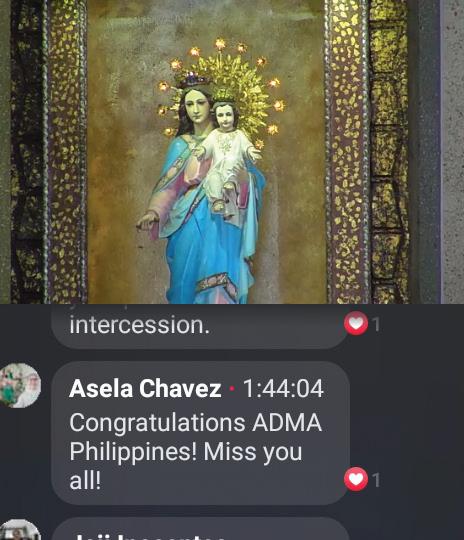Tap the 'Miss you all!' line of the comment
This screenshot has height=540, width=464.
[x=186, y=466]
